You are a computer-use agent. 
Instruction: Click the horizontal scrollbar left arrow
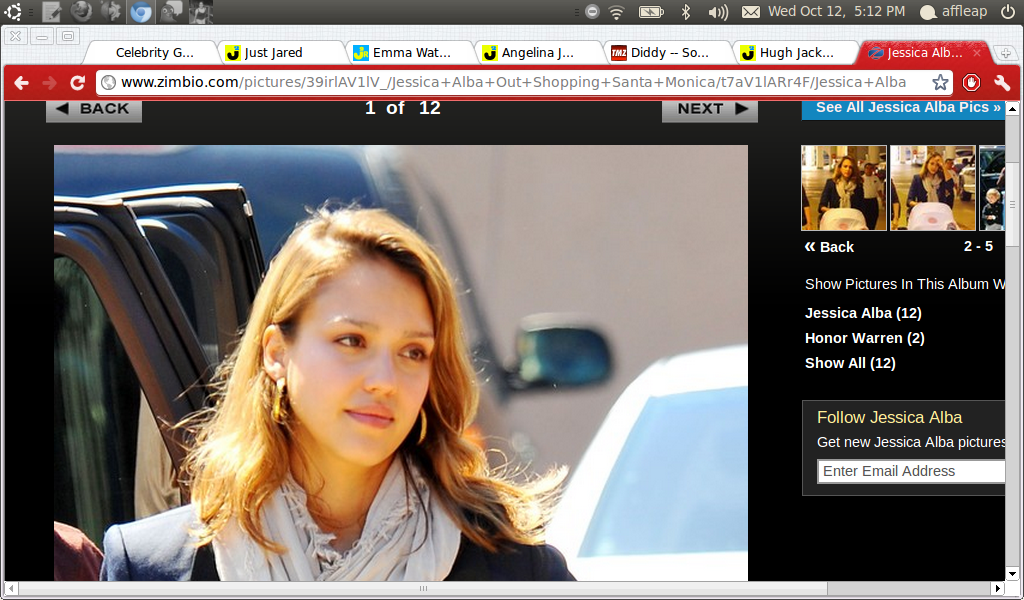(x=12, y=588)
